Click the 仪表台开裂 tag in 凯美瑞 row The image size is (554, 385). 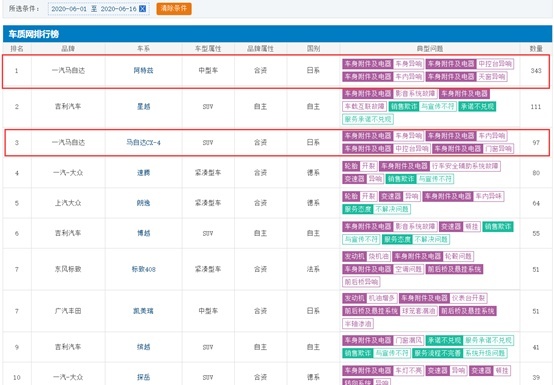[x=468, y=298]
